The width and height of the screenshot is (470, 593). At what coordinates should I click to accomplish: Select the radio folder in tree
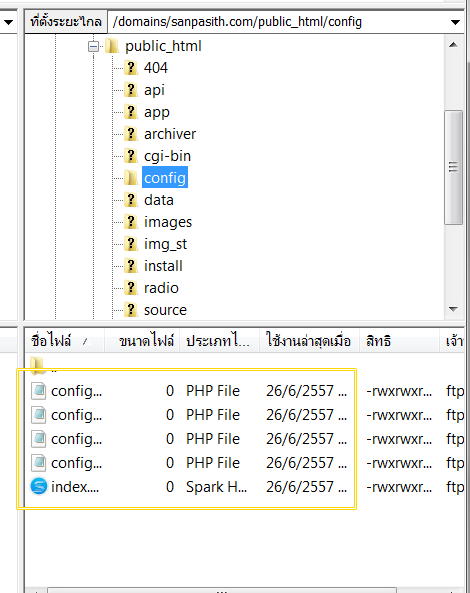pos(161,288)
